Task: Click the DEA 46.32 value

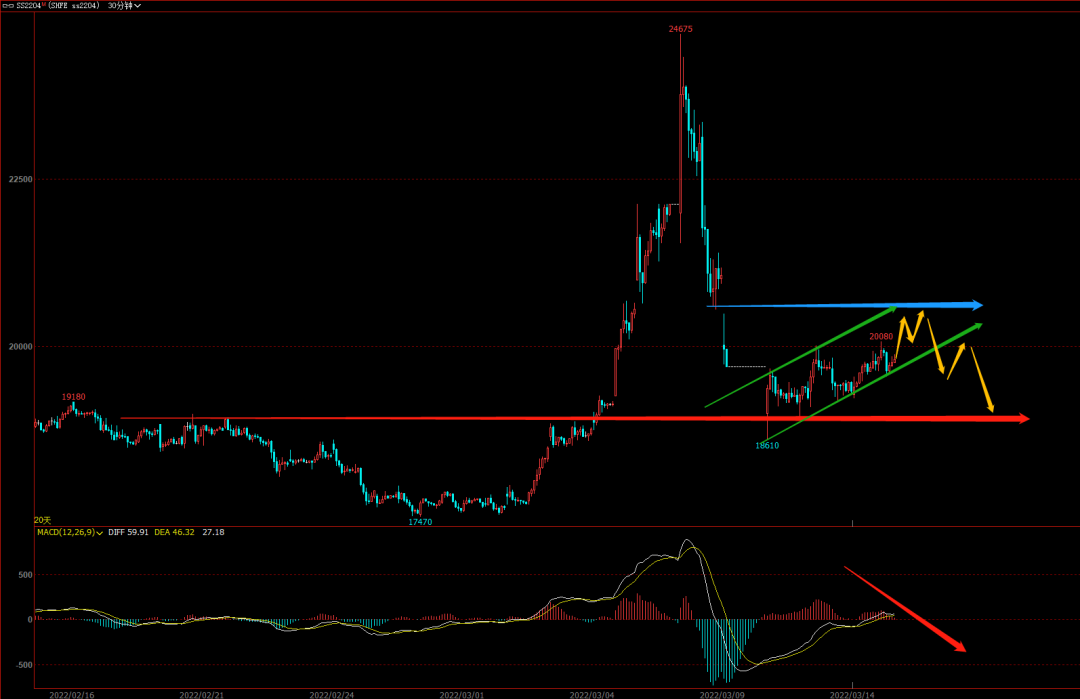Action: [x=174, y=532]
